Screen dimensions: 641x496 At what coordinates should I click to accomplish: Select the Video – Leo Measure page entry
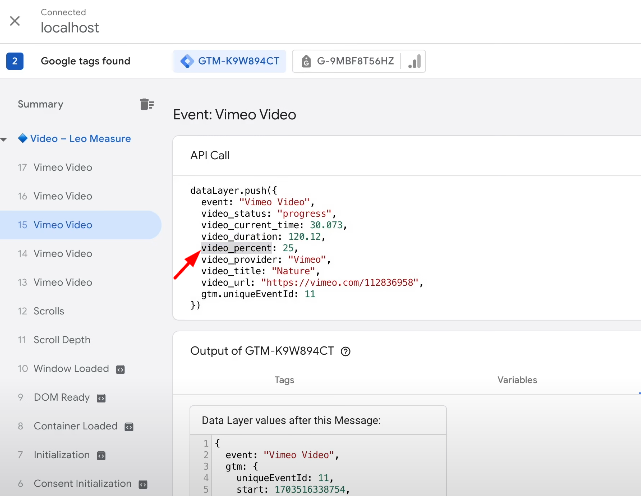80,139
